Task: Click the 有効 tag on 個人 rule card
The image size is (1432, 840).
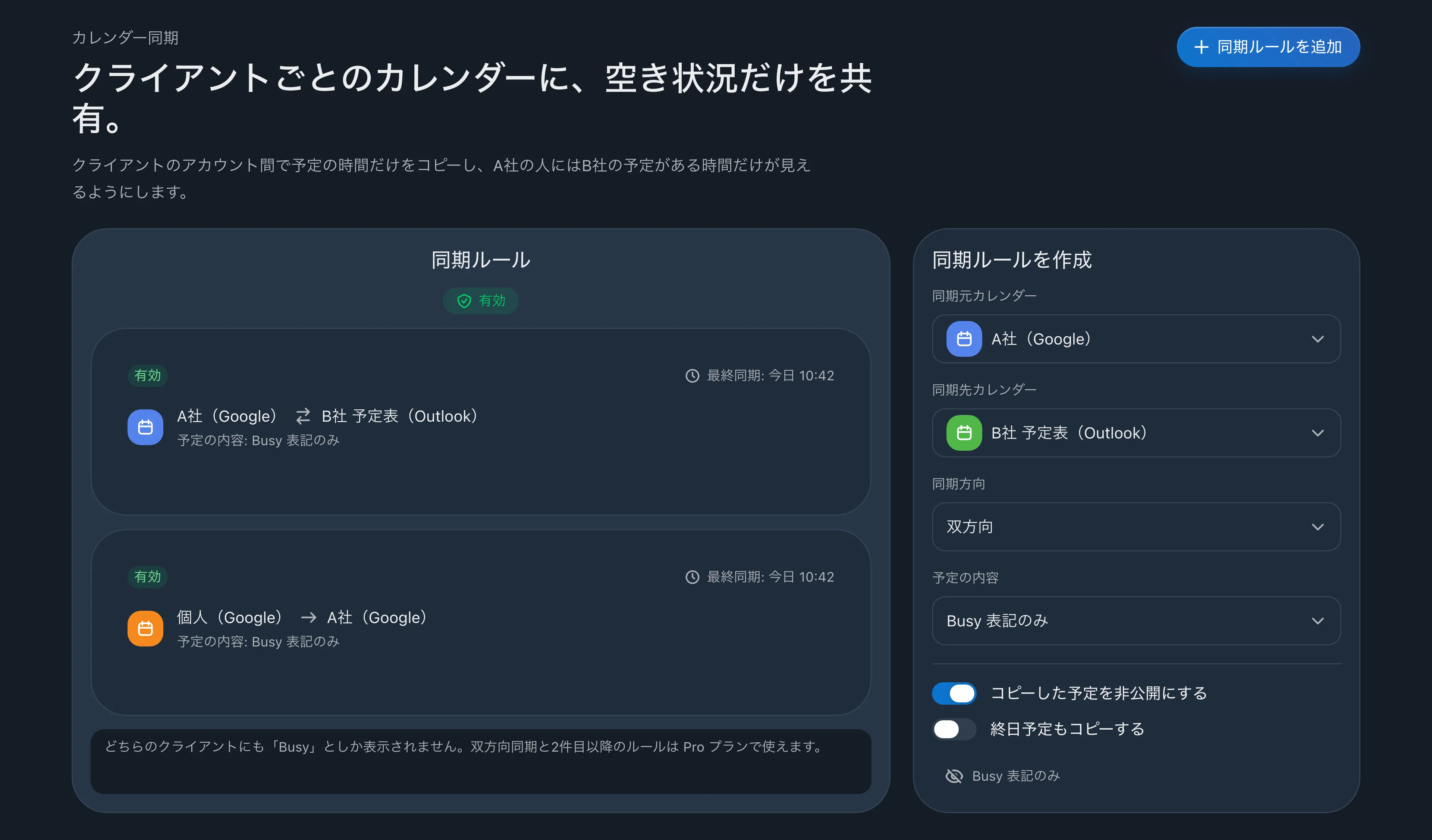Action: (147, 577)
